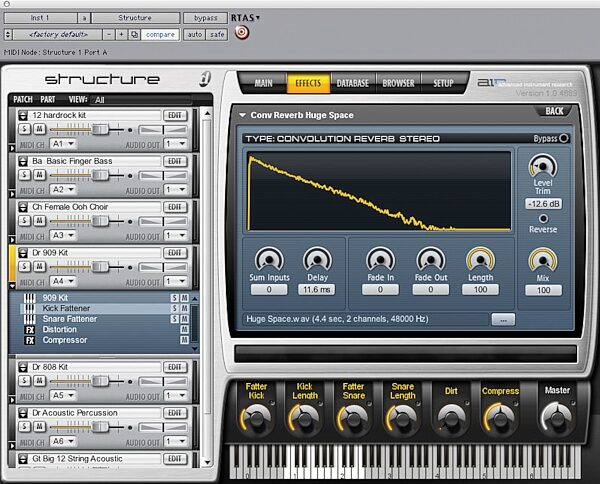The image size is (600, 484).
Task: Open AUDIO OUT dropdown for Ch Female Ooh Choir
Action: [176, 236]
